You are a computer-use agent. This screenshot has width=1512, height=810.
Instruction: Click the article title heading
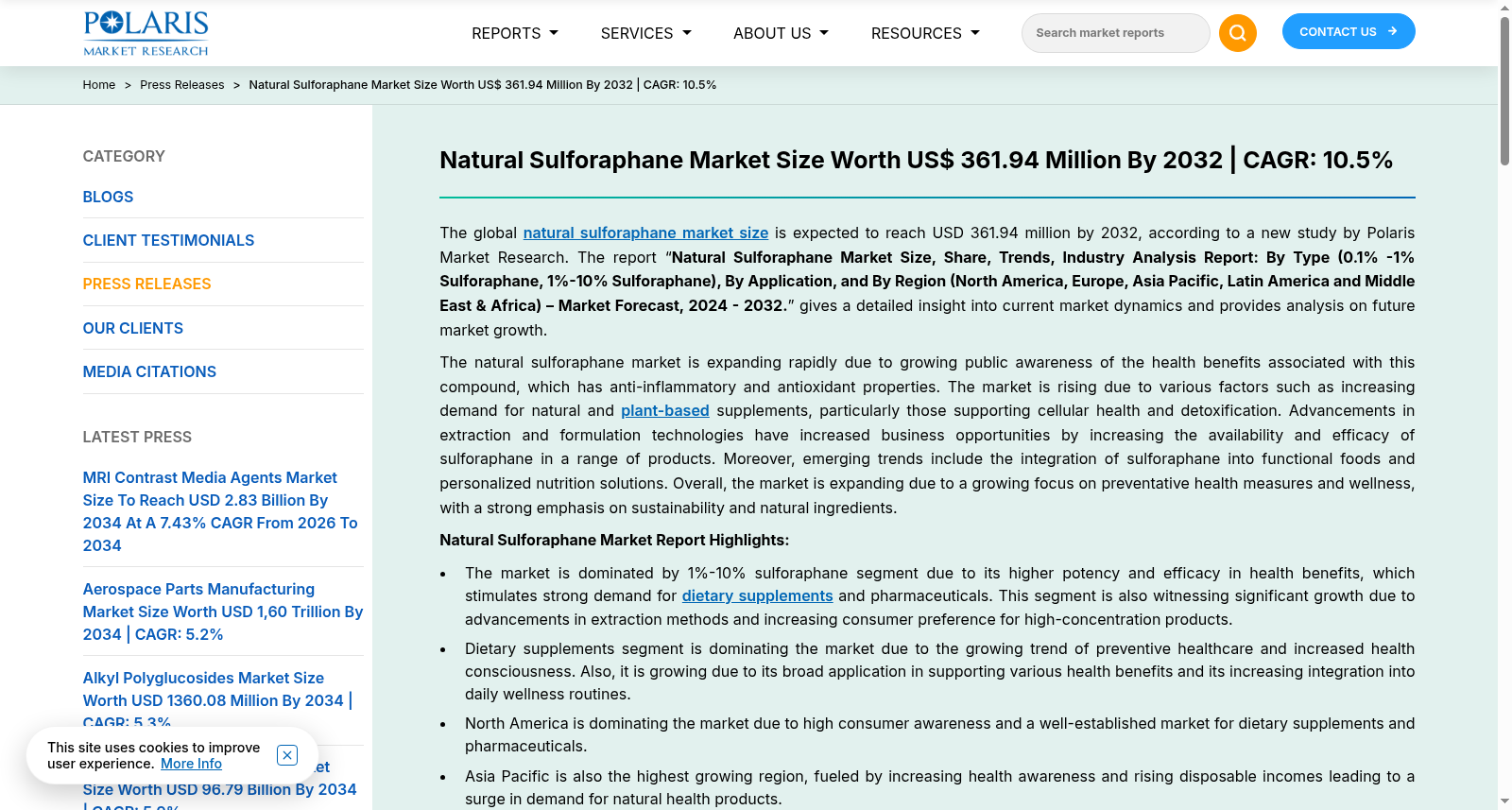point(916,160)
